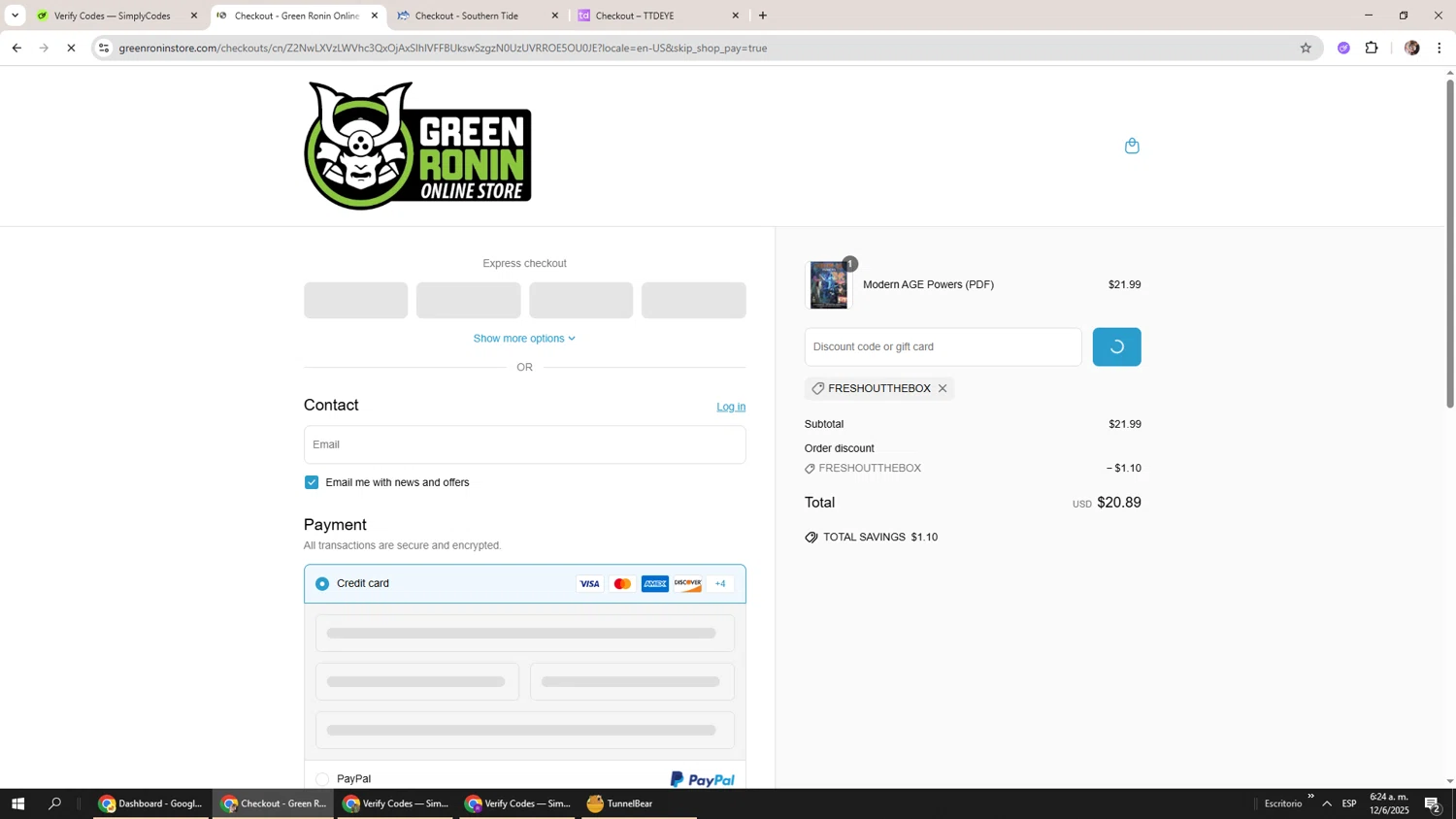Click the Modern AGE Powers (PDF) item name
This screenshot has width=1456, height=819.
pyautogui.click(x=928, y=285)
